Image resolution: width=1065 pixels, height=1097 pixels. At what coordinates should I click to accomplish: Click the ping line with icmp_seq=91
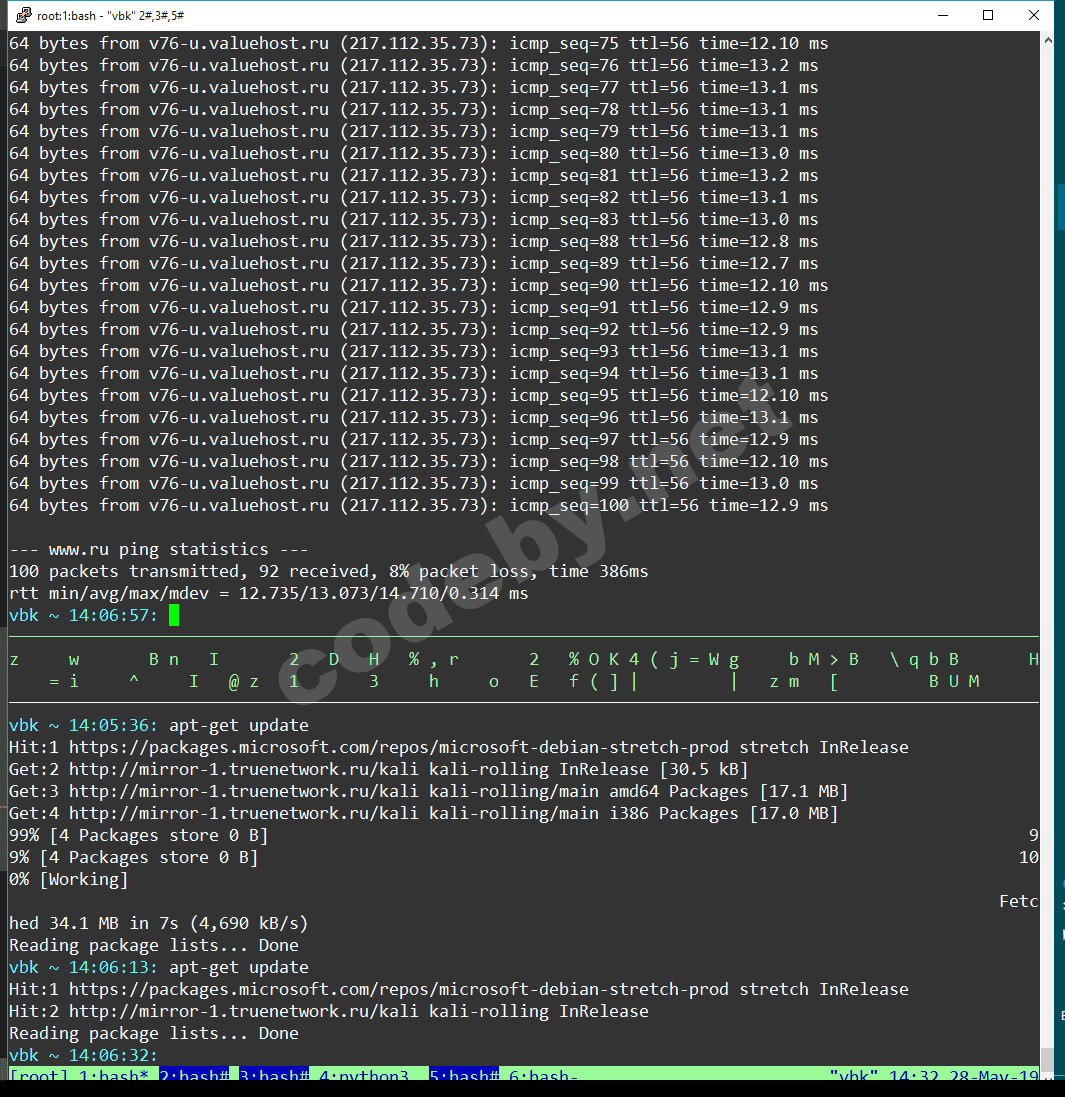point(414,308)
